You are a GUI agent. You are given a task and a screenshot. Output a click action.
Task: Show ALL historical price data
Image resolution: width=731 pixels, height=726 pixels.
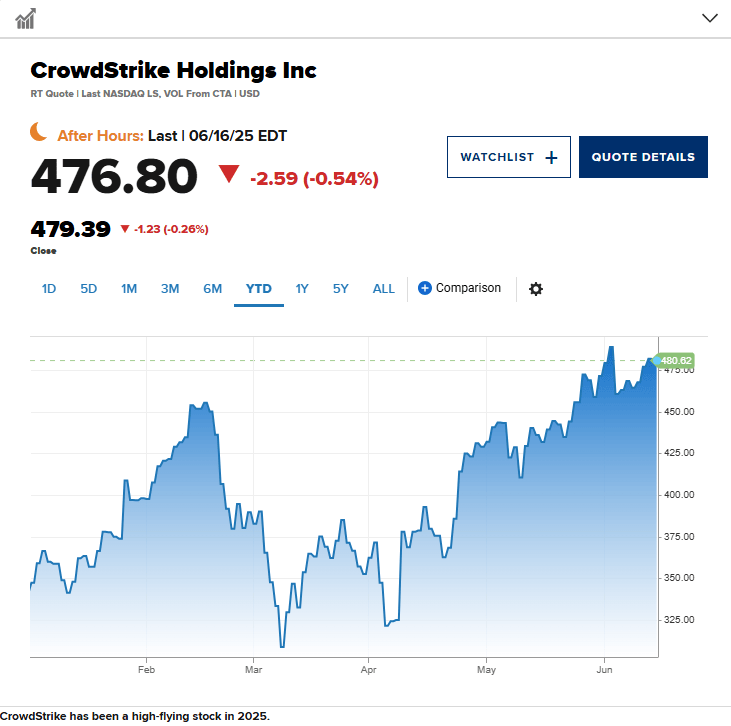pos(383,289)
